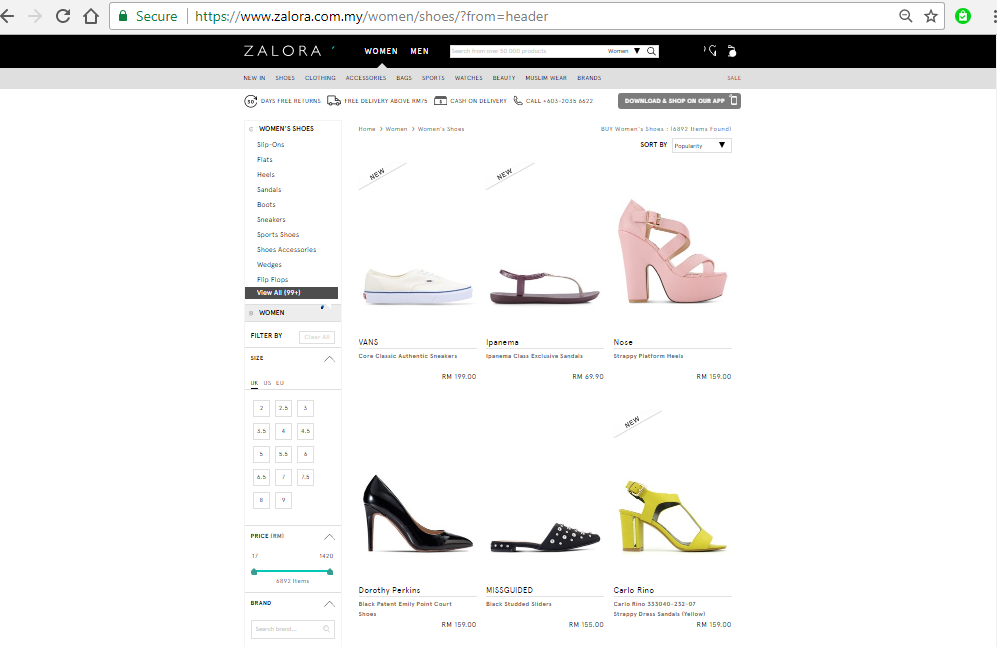Open the green shopping bag extension icon
Screen dimensions: 997x647
coord(963,16)
